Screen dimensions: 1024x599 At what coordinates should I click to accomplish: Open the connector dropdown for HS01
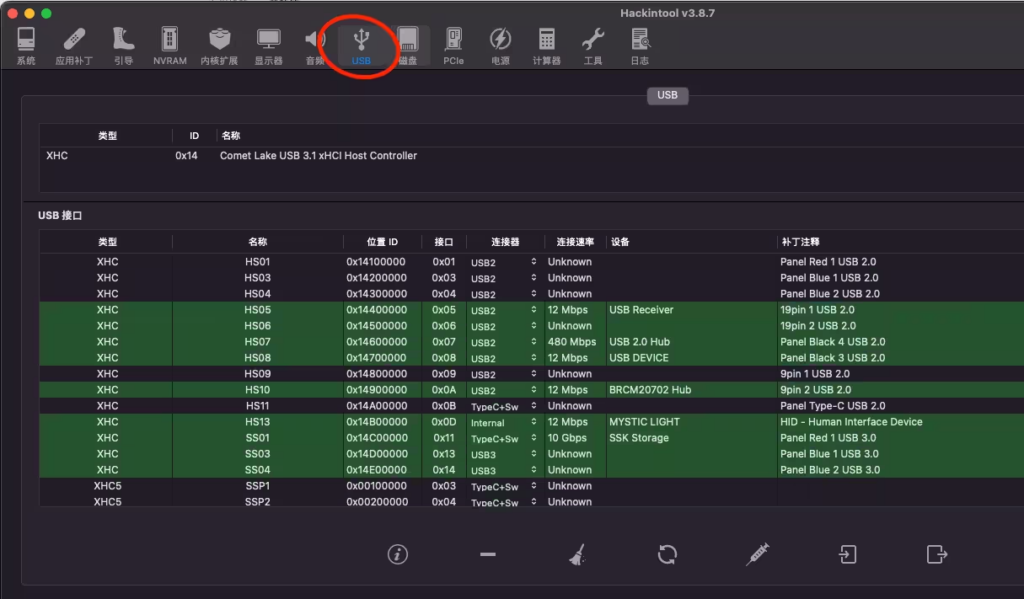504,262
